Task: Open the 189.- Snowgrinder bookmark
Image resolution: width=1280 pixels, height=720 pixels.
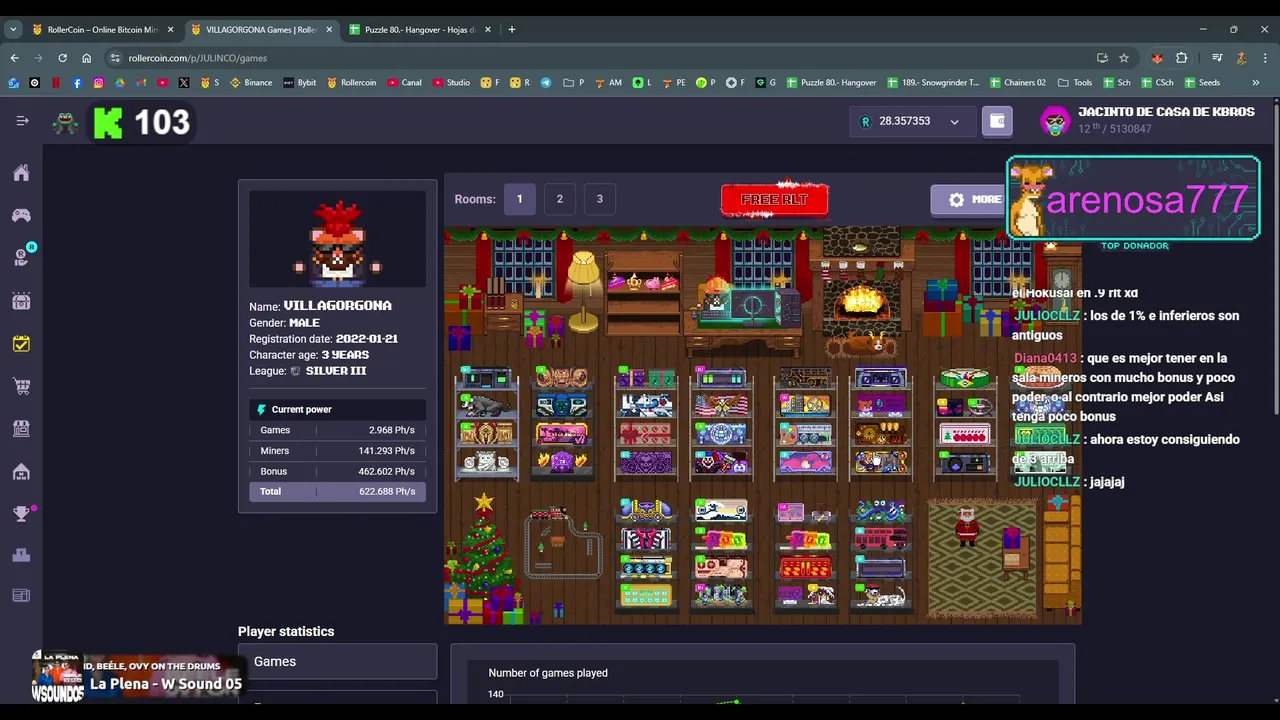Action: [x=935, y=83]
